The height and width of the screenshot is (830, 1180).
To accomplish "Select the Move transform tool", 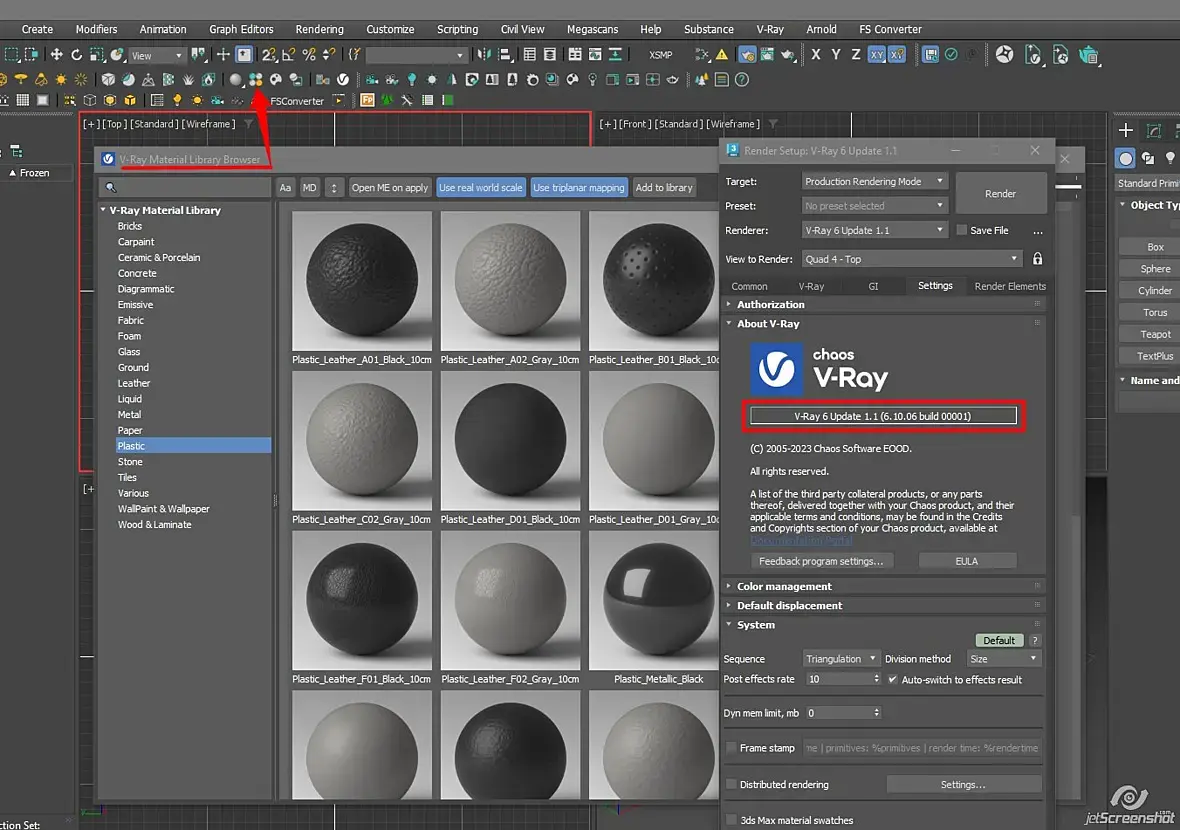I will [56, 55].
